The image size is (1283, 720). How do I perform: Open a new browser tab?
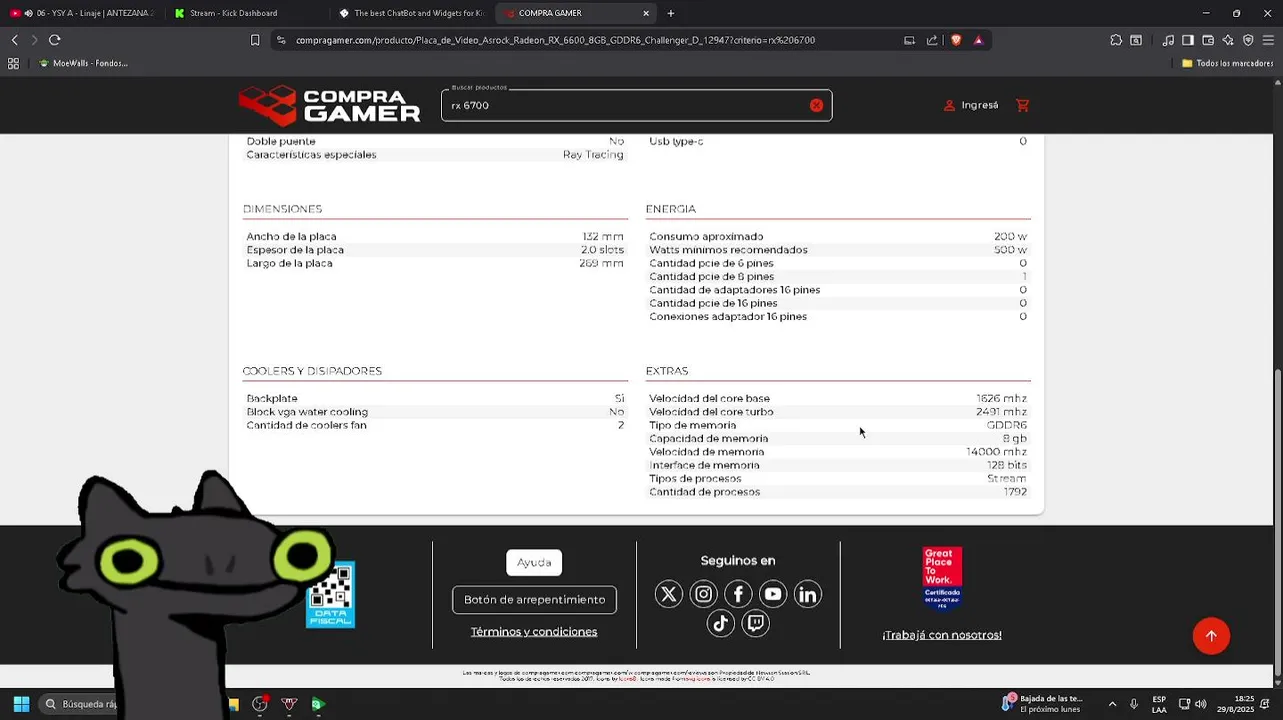pos(670,13)
